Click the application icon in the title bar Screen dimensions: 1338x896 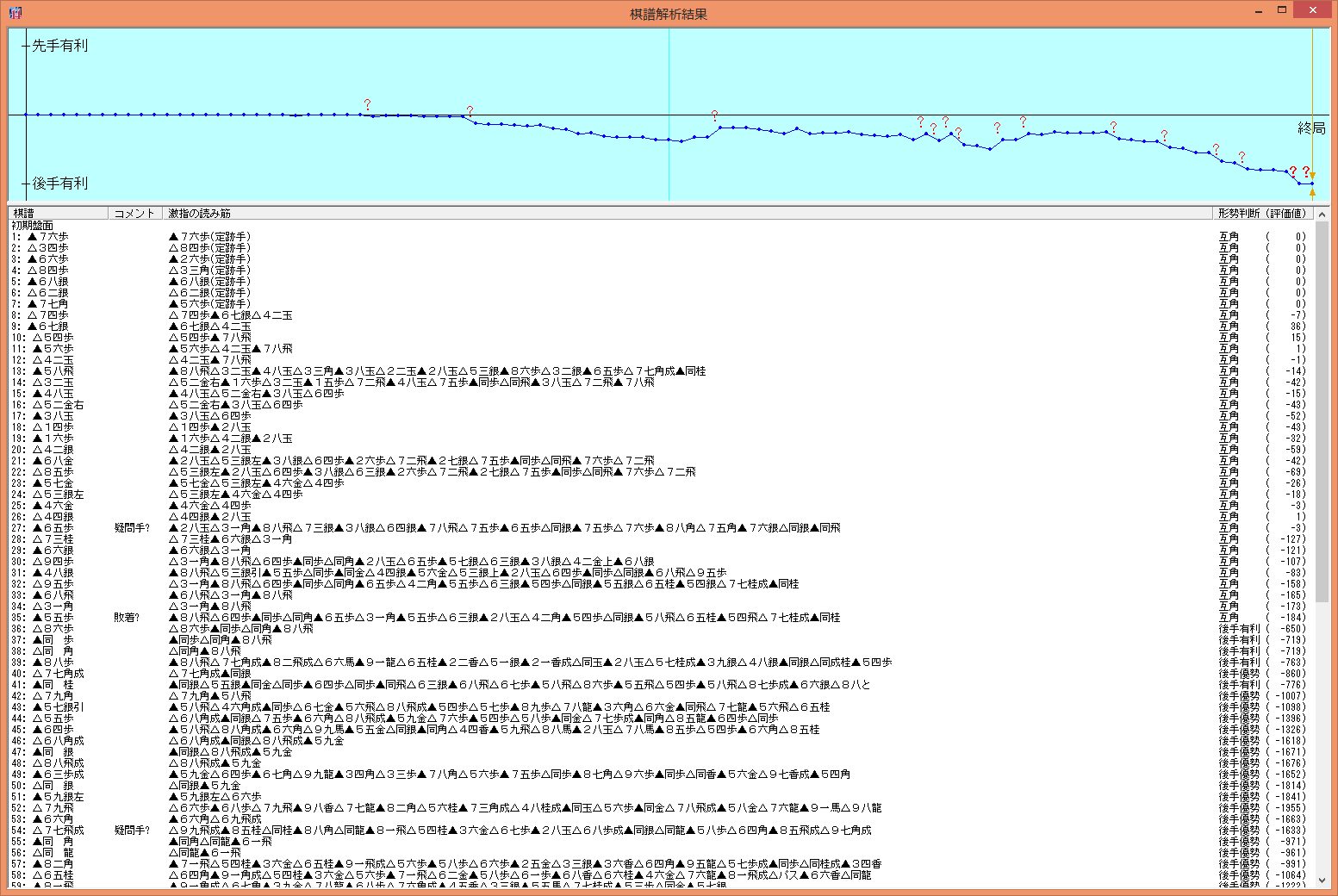pos(15,12)
